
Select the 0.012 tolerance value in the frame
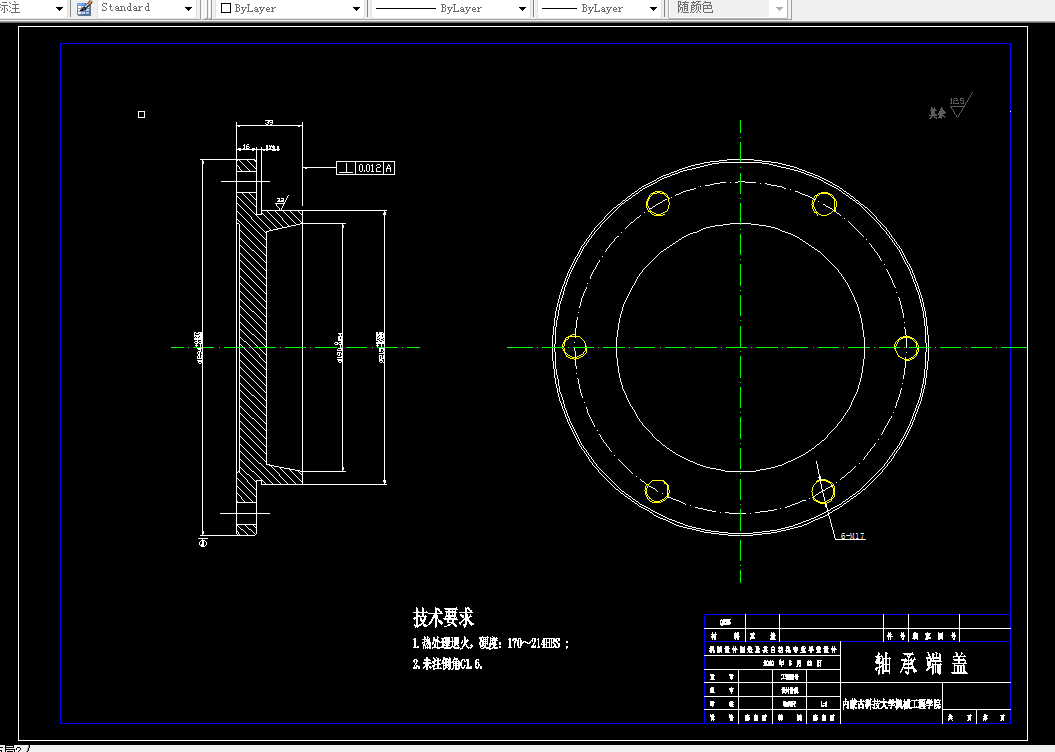(369, 168)
